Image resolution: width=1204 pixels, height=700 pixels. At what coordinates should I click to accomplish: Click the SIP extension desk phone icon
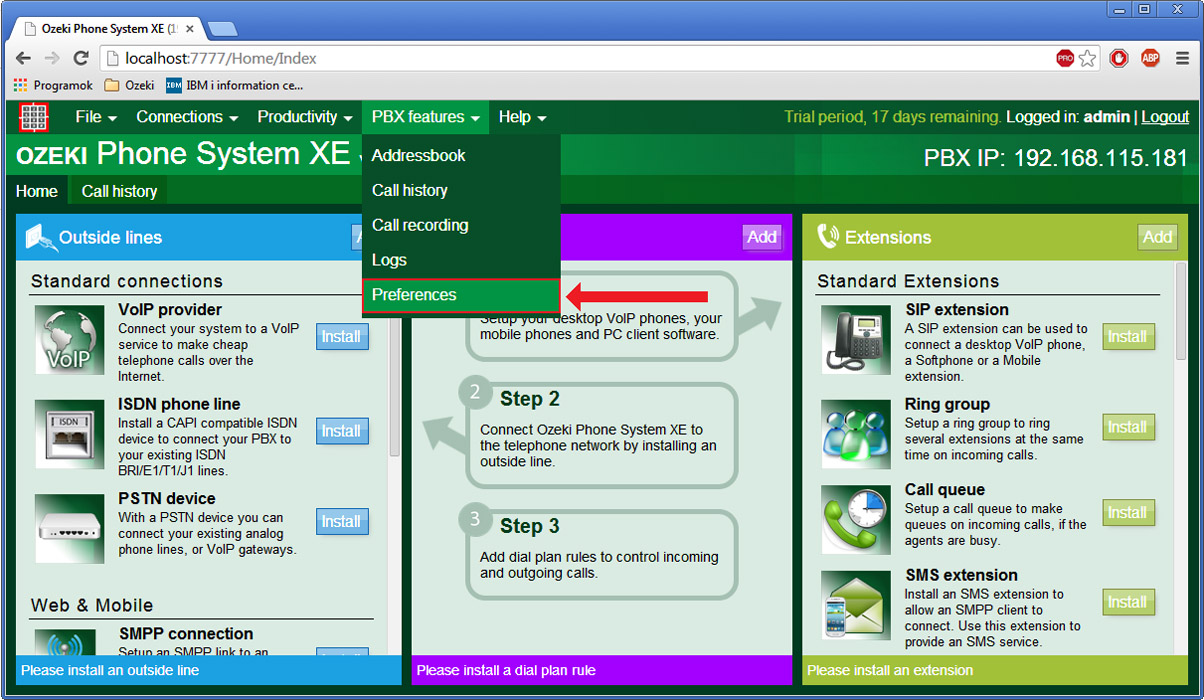tap(856, 340)
